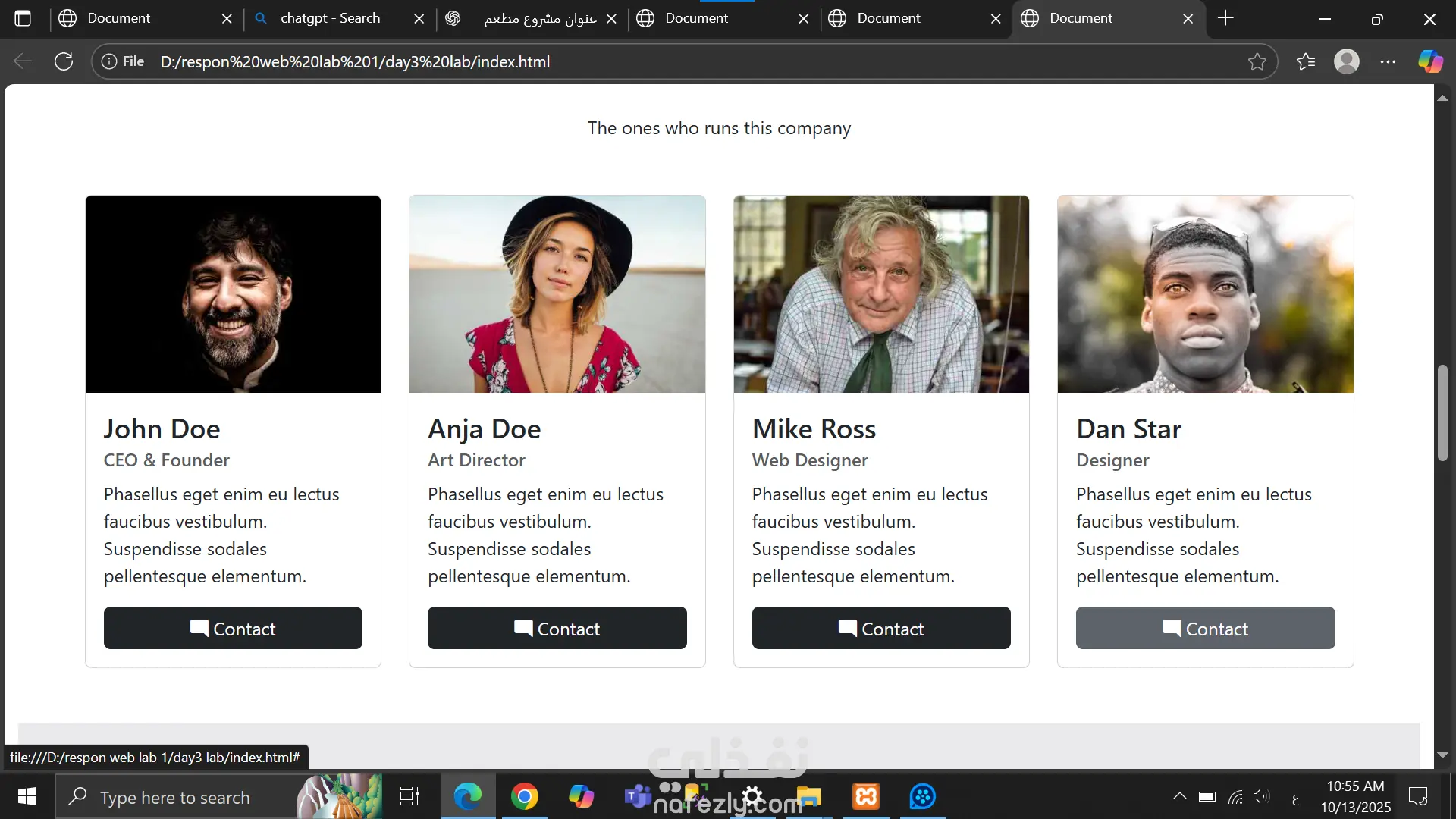Viewport: 1456px width, 819px height.
Task: Open Google Chrome from taskbar
Action: (x=524, y=796)
